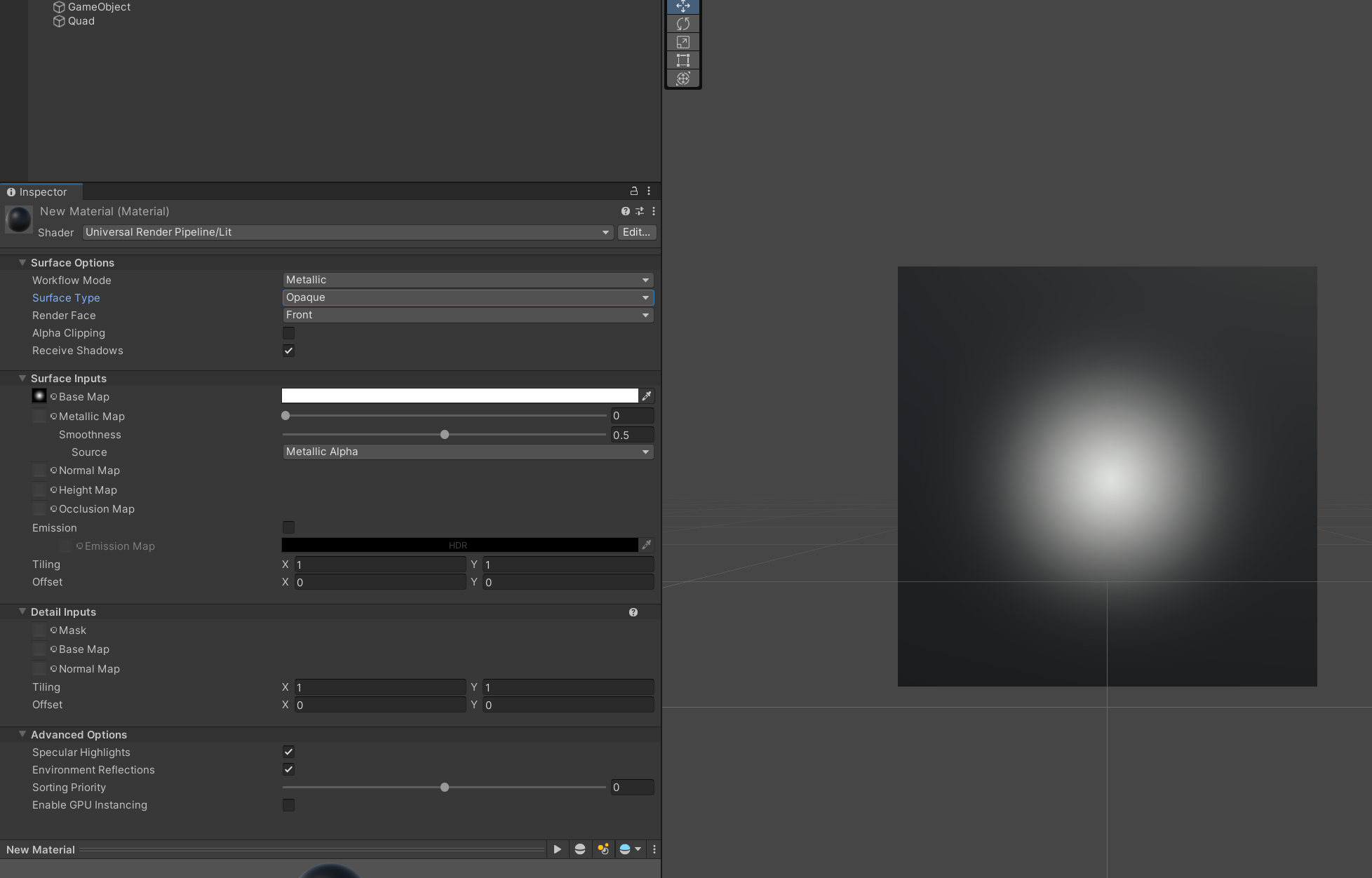Collapse the Detail Inputs section
Viewport: 1372px width, 878px height.
(22, 611)
